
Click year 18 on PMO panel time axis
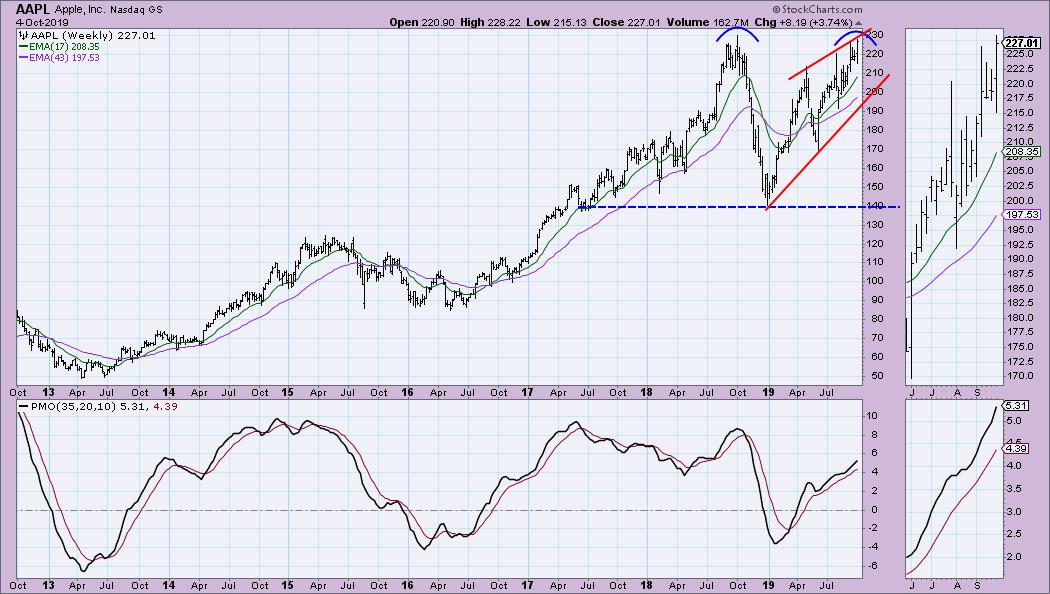click(x=646, y=585)
